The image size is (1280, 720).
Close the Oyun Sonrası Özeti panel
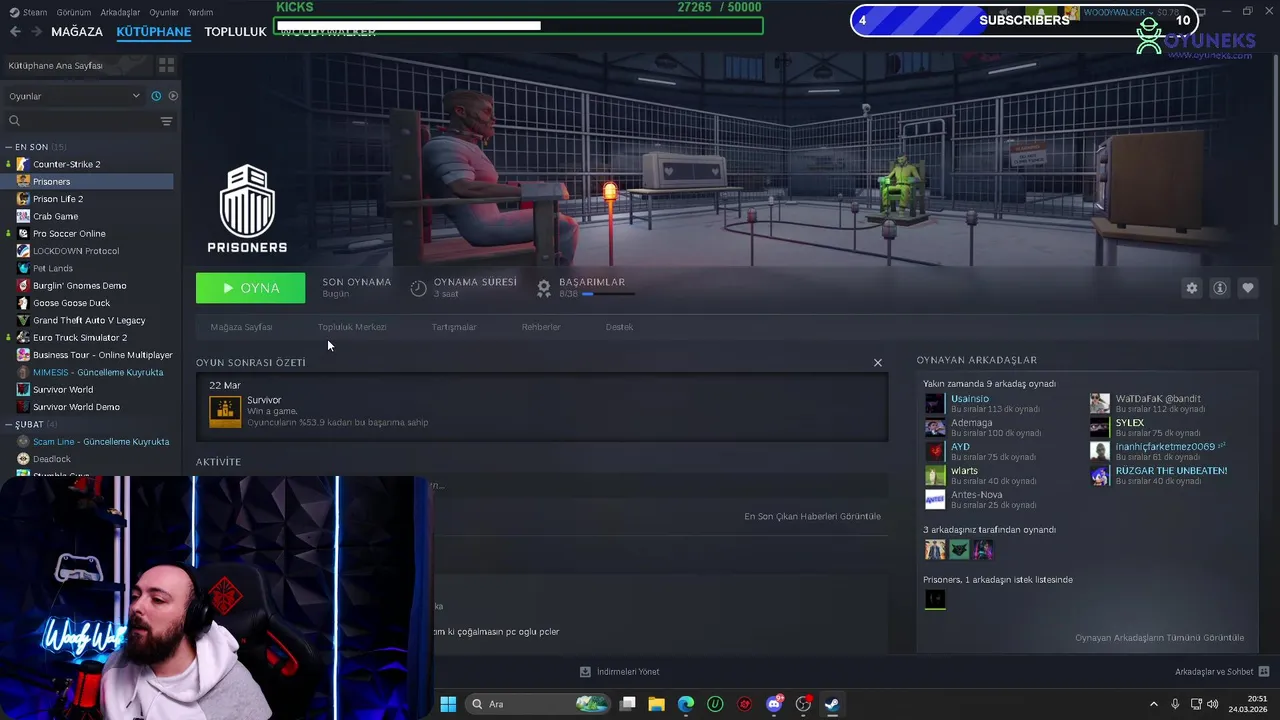(x=878, y=362)
